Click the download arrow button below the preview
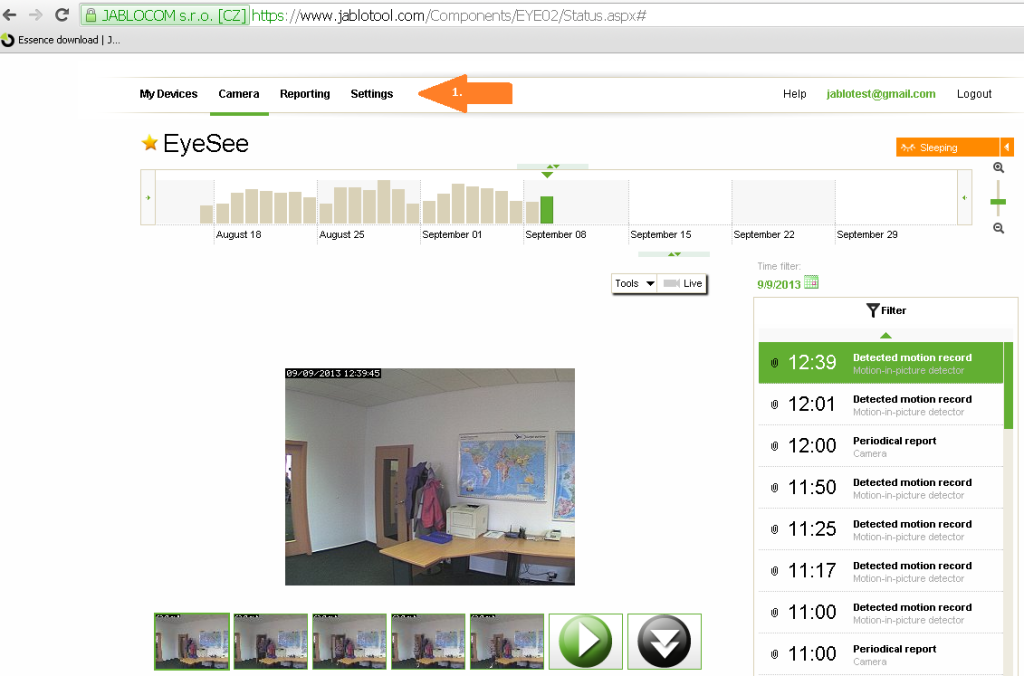 664,641
